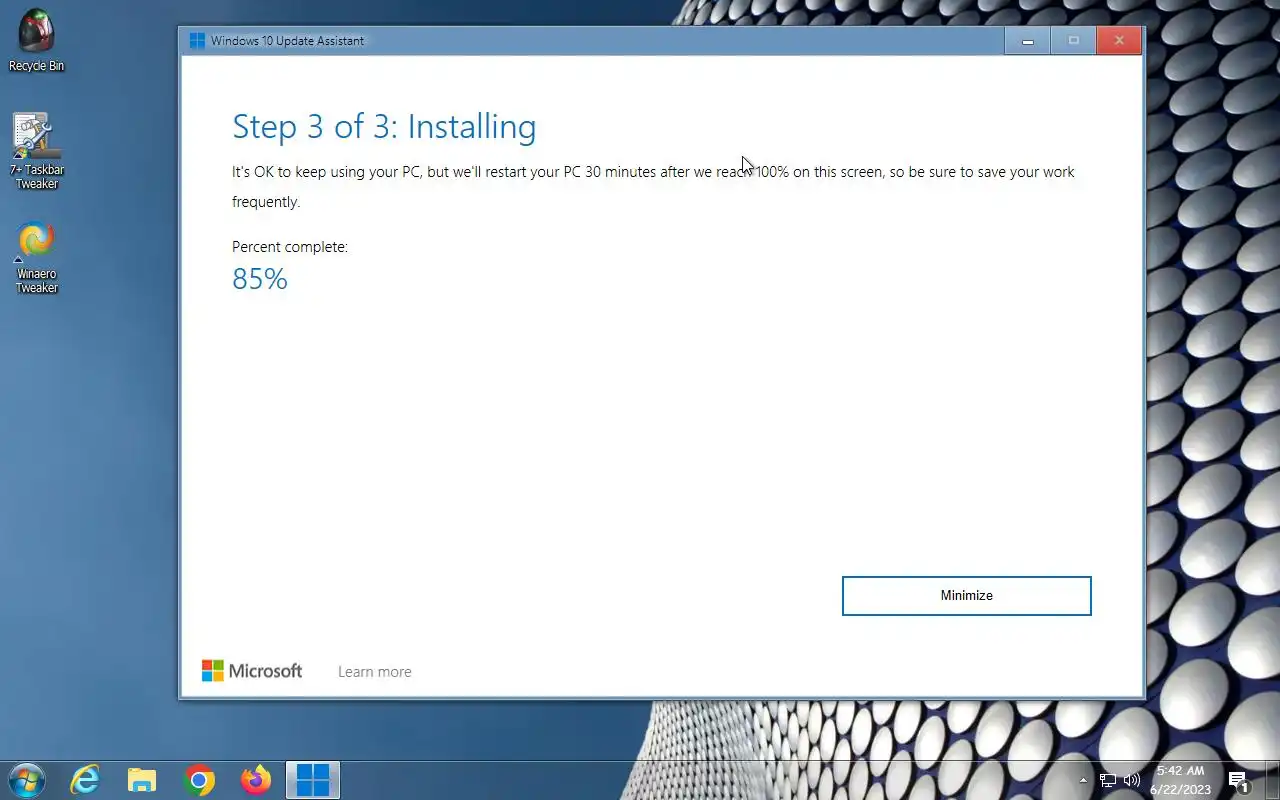Minimize the Update Assistant window from the title bar
Viewport: 1280px width, 800px height.
point(1027,41)
